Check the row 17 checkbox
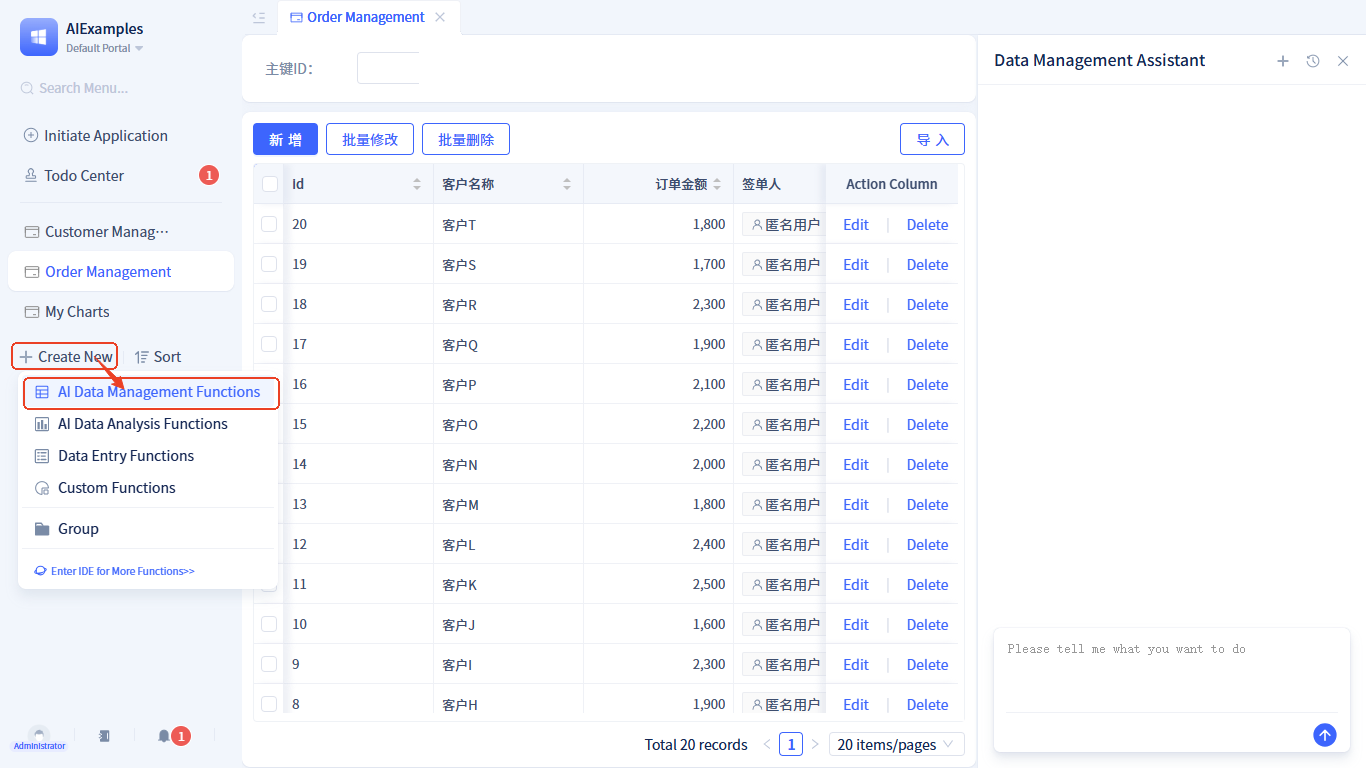 [269, 344]
